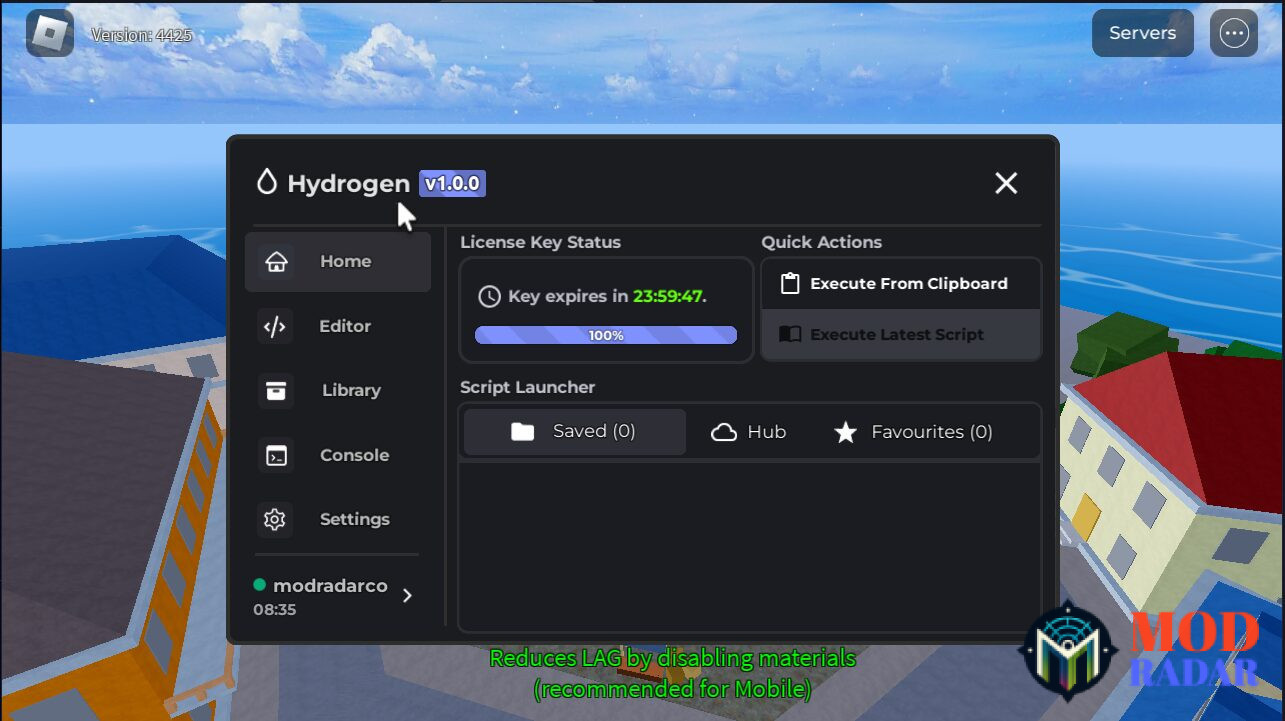Go to the Home page
Image resolution: width=1285 pixels, height=721 pixels.
(x=338, y=262)
